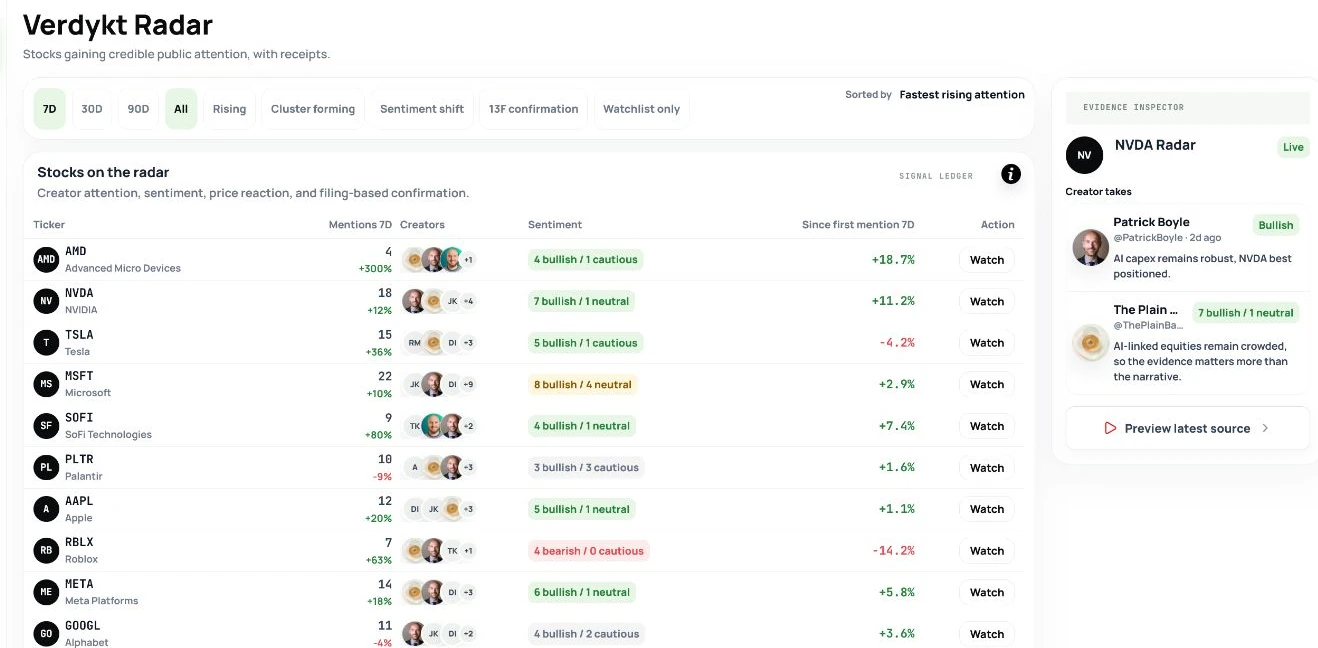This screenshot has height=648, width=1318.
Task: Sort by Creators column header
Action: click(x=422, y=225)
